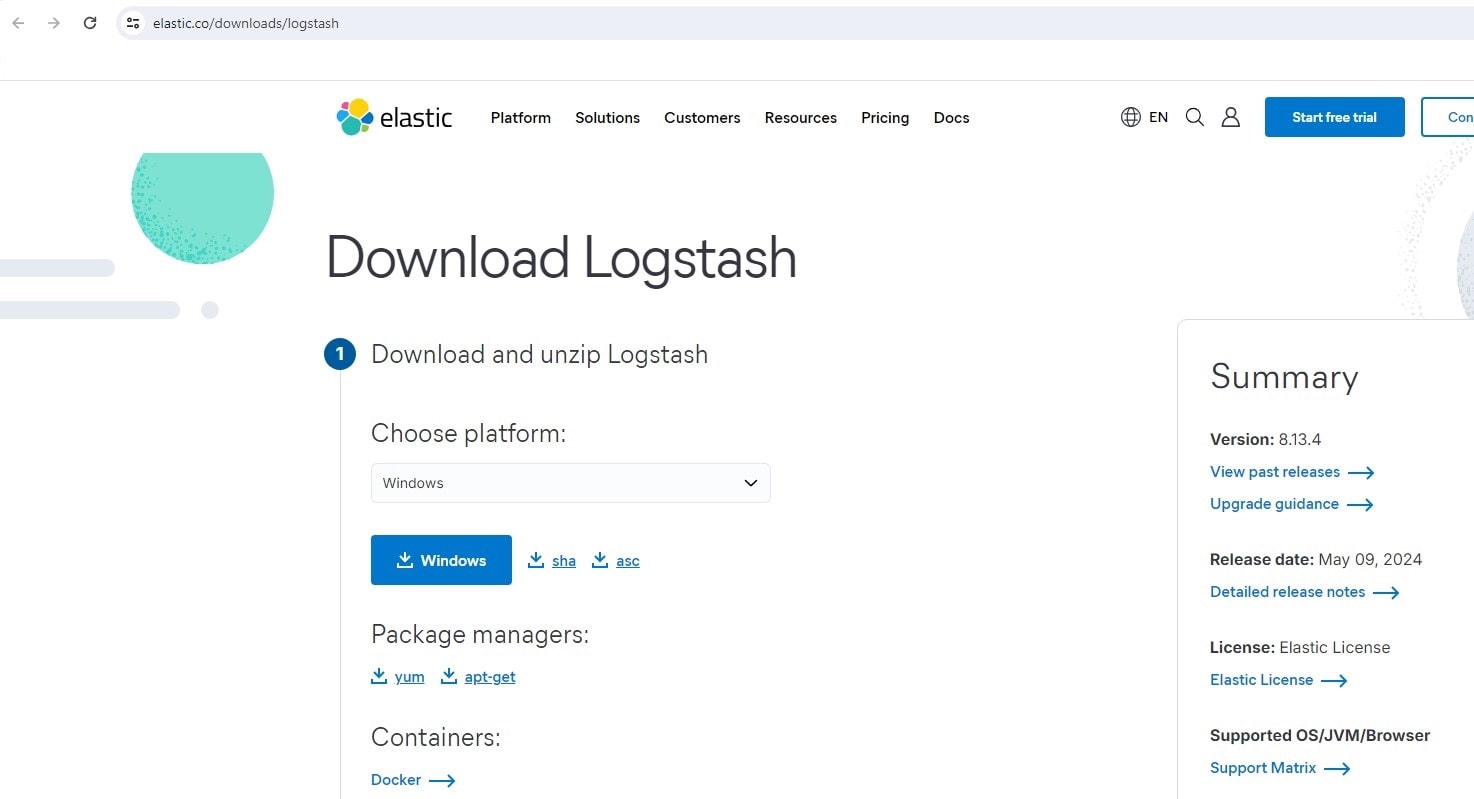Open Detailed release notes link

1287,592
